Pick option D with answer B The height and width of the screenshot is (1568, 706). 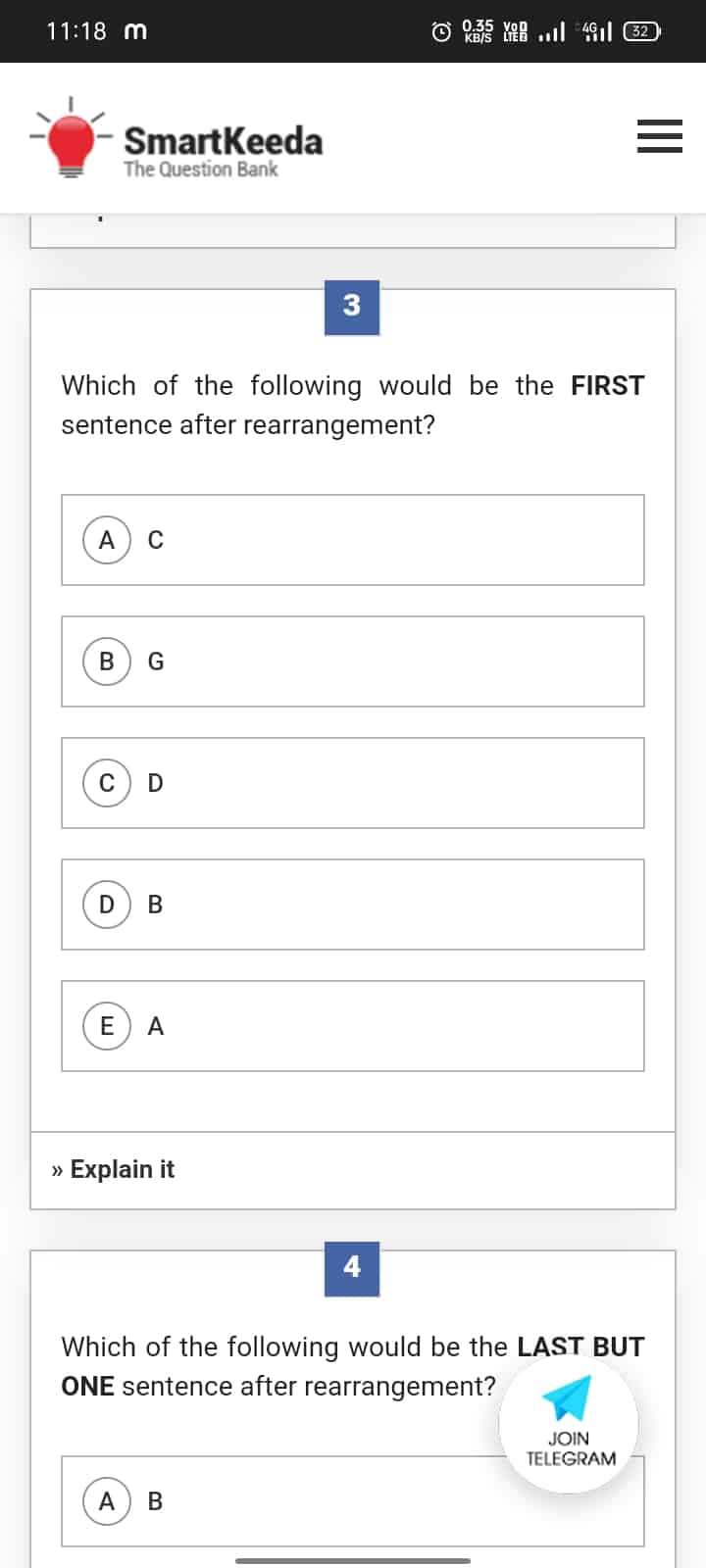(352, 905)
